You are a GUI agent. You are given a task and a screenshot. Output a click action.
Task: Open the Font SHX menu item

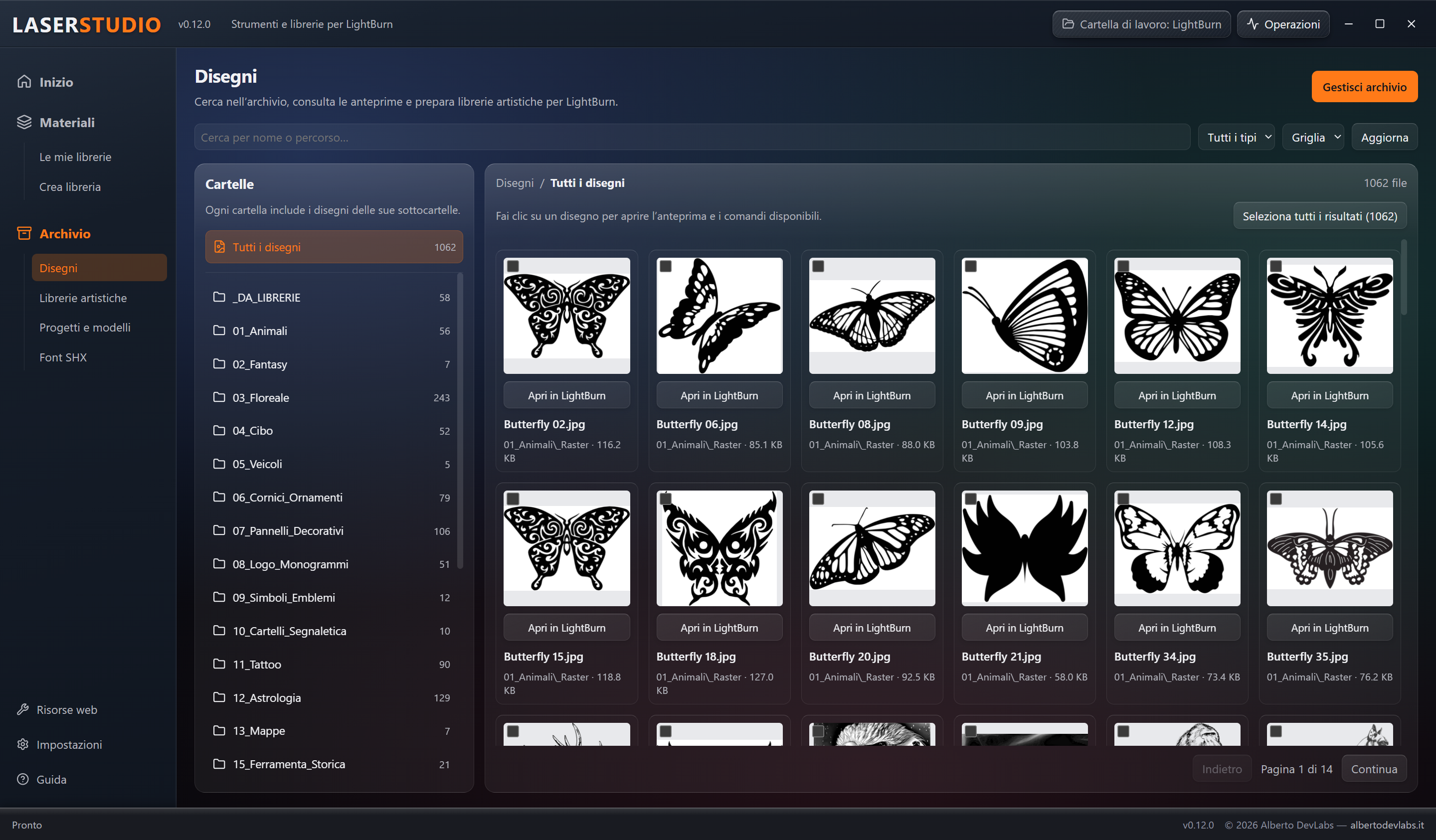[x=63, y=357]
